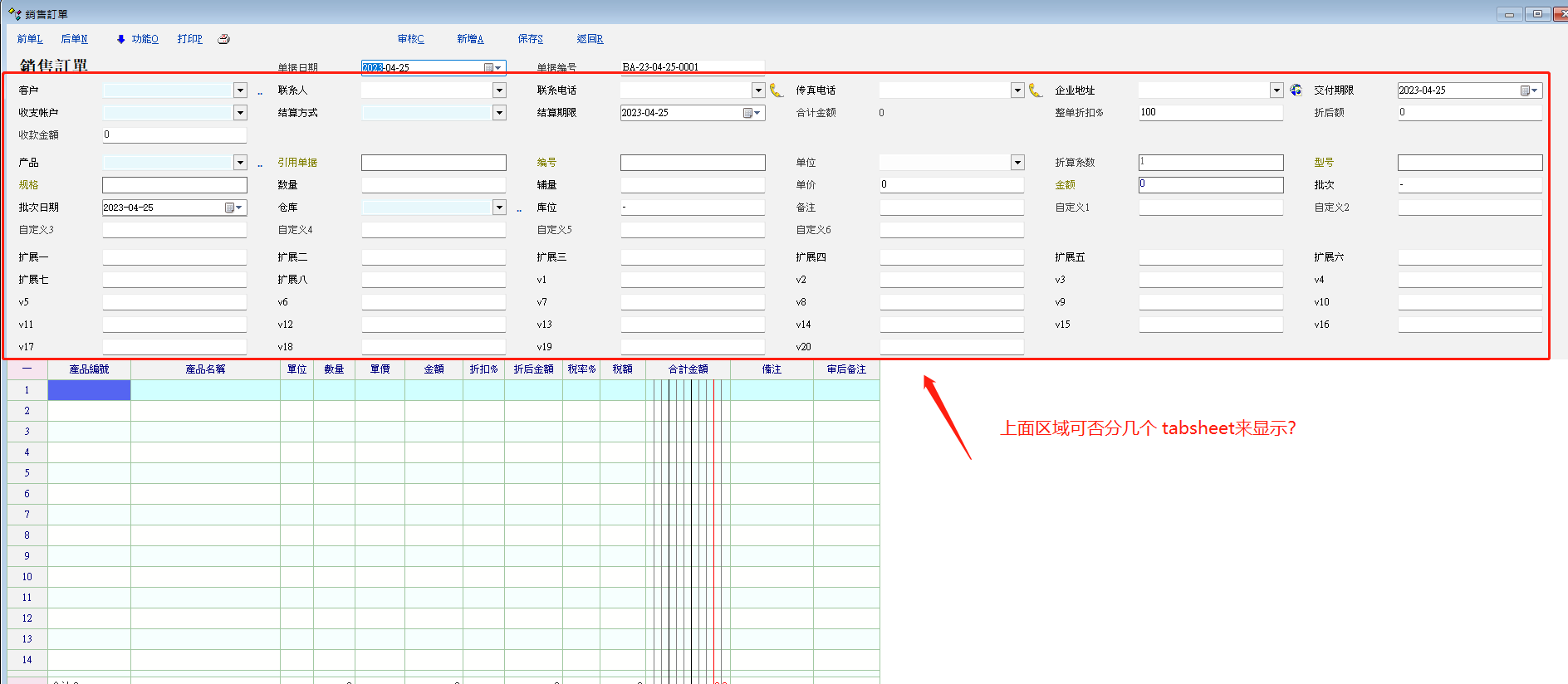Image resolution: width=1568 pixels, height=684 pixels.
Task: Open the 仓库 dropdown list
Action: (x=499, y=208)
